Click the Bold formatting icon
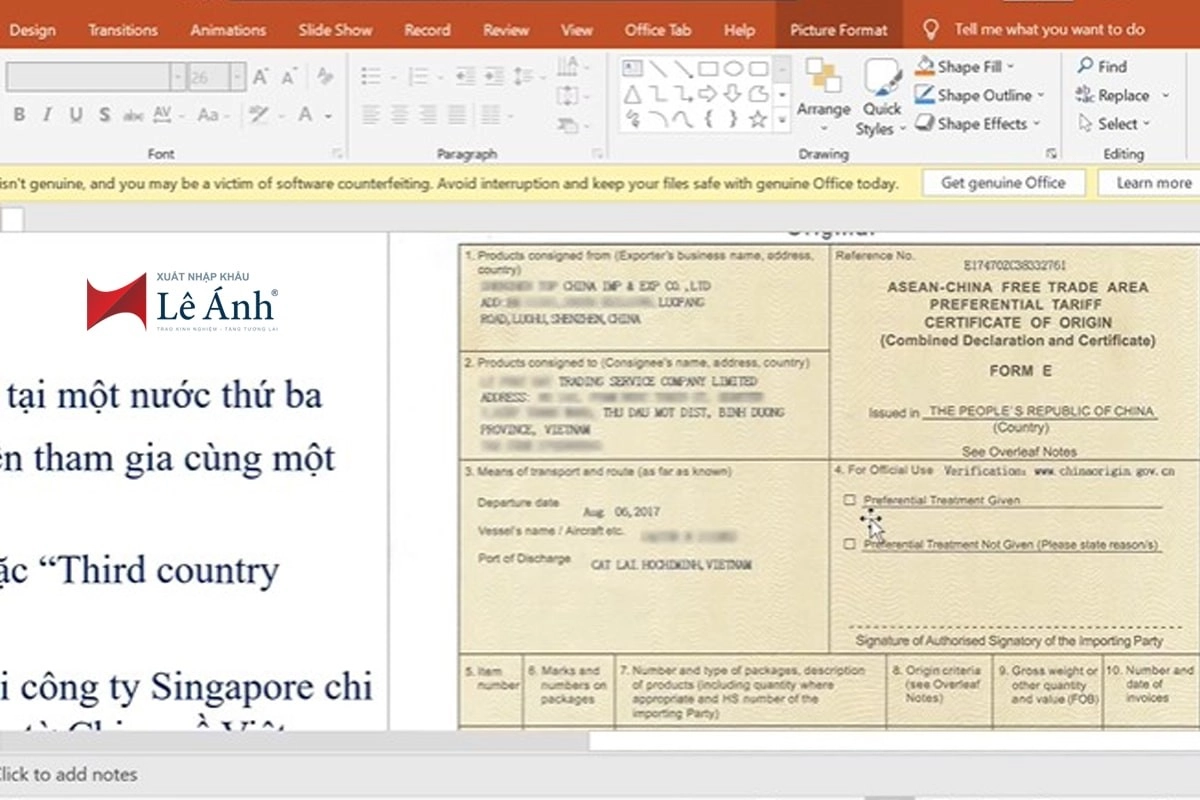This screenshot has height=800, width=1200. coord(18,115)
